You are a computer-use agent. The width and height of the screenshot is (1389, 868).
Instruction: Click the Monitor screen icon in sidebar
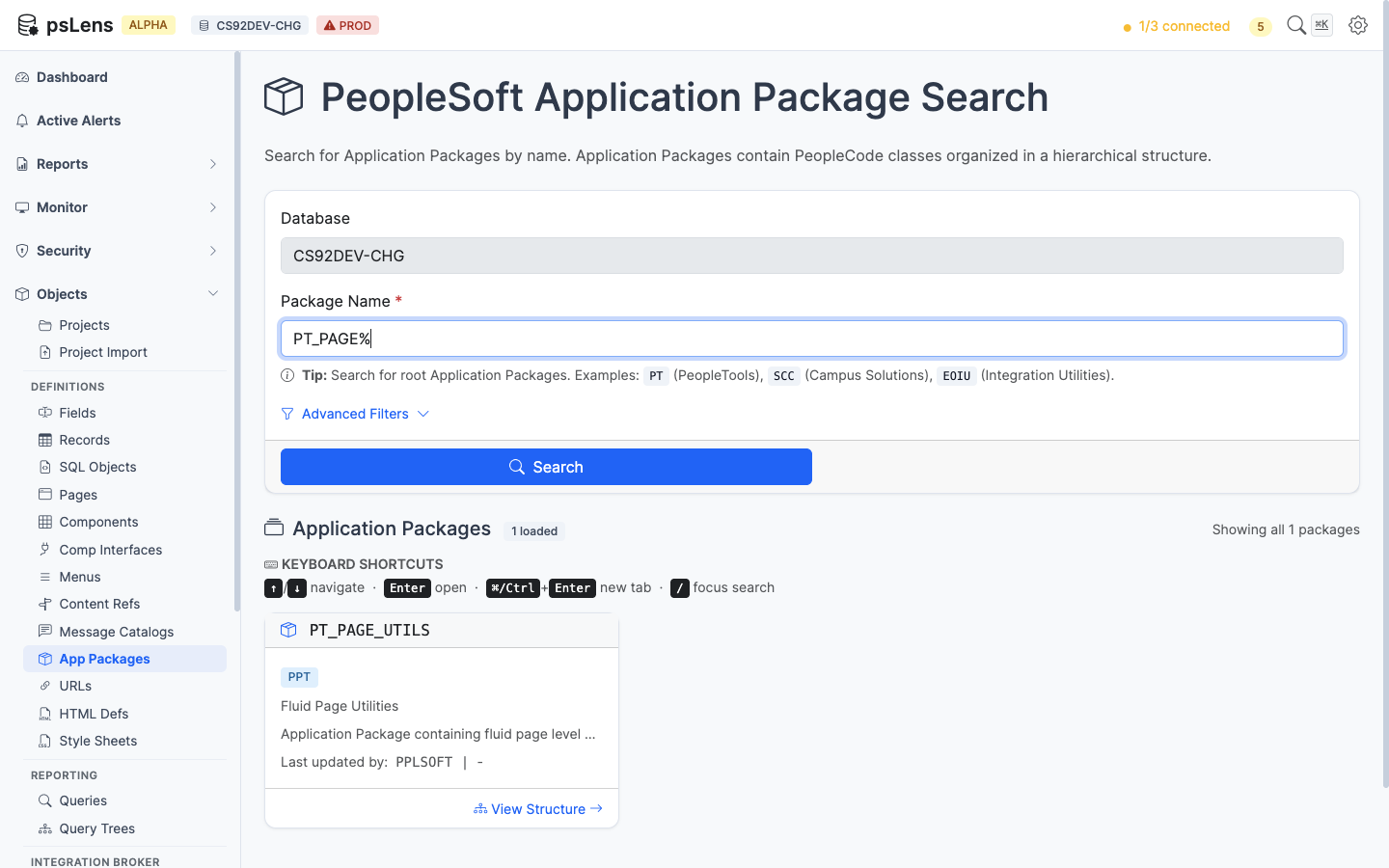[x=22, y=207]
